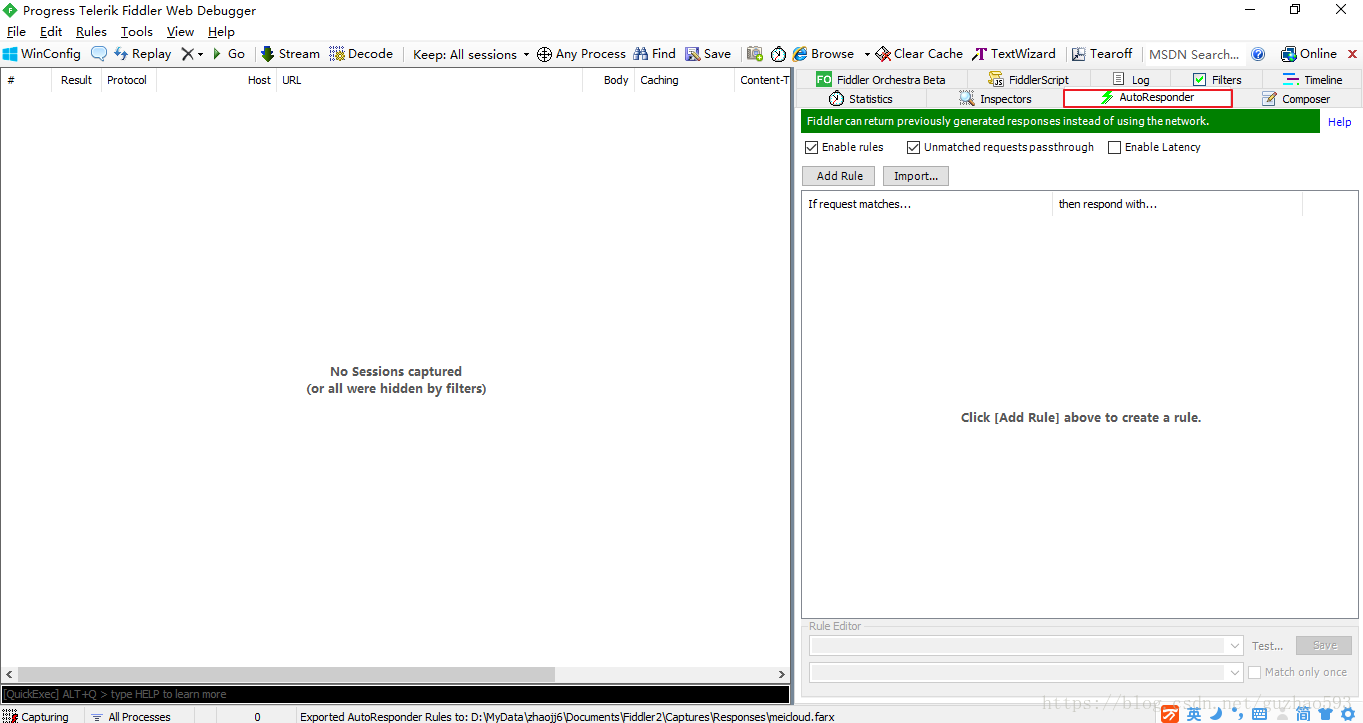Open the Rules menu
The width and height of the screenshot is (1363, 723).
point(91,32)
